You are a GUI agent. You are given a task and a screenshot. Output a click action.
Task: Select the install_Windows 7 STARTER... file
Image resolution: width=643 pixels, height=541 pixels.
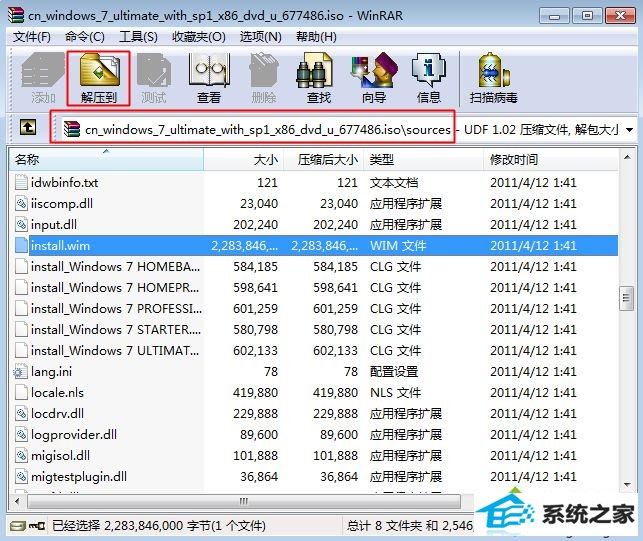coord(116,329)
